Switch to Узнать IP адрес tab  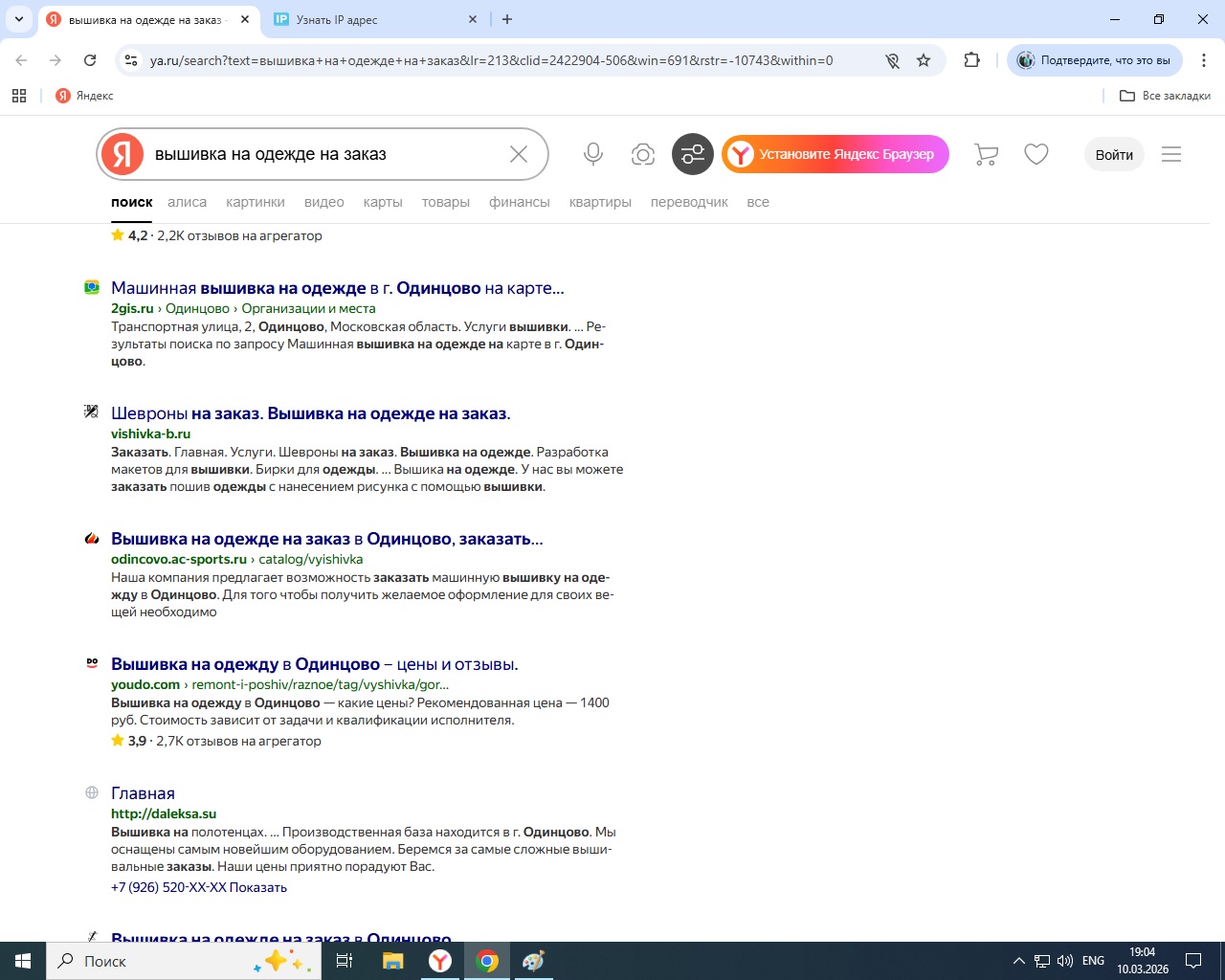click(x=375, y=19)
